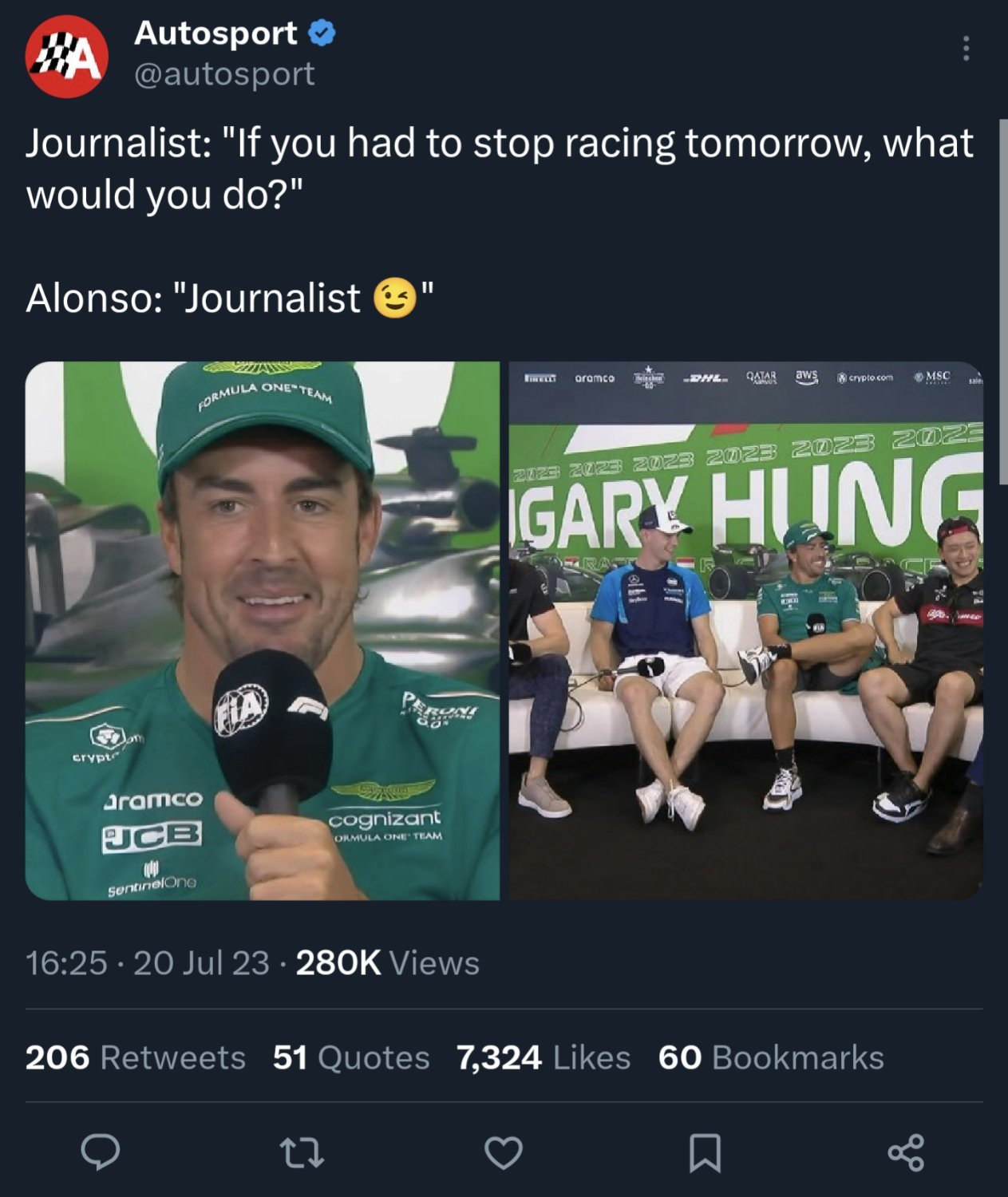Screen dimensions: 1008x1197
Task: Click the blue verified badge
Action: coord(321,34)
